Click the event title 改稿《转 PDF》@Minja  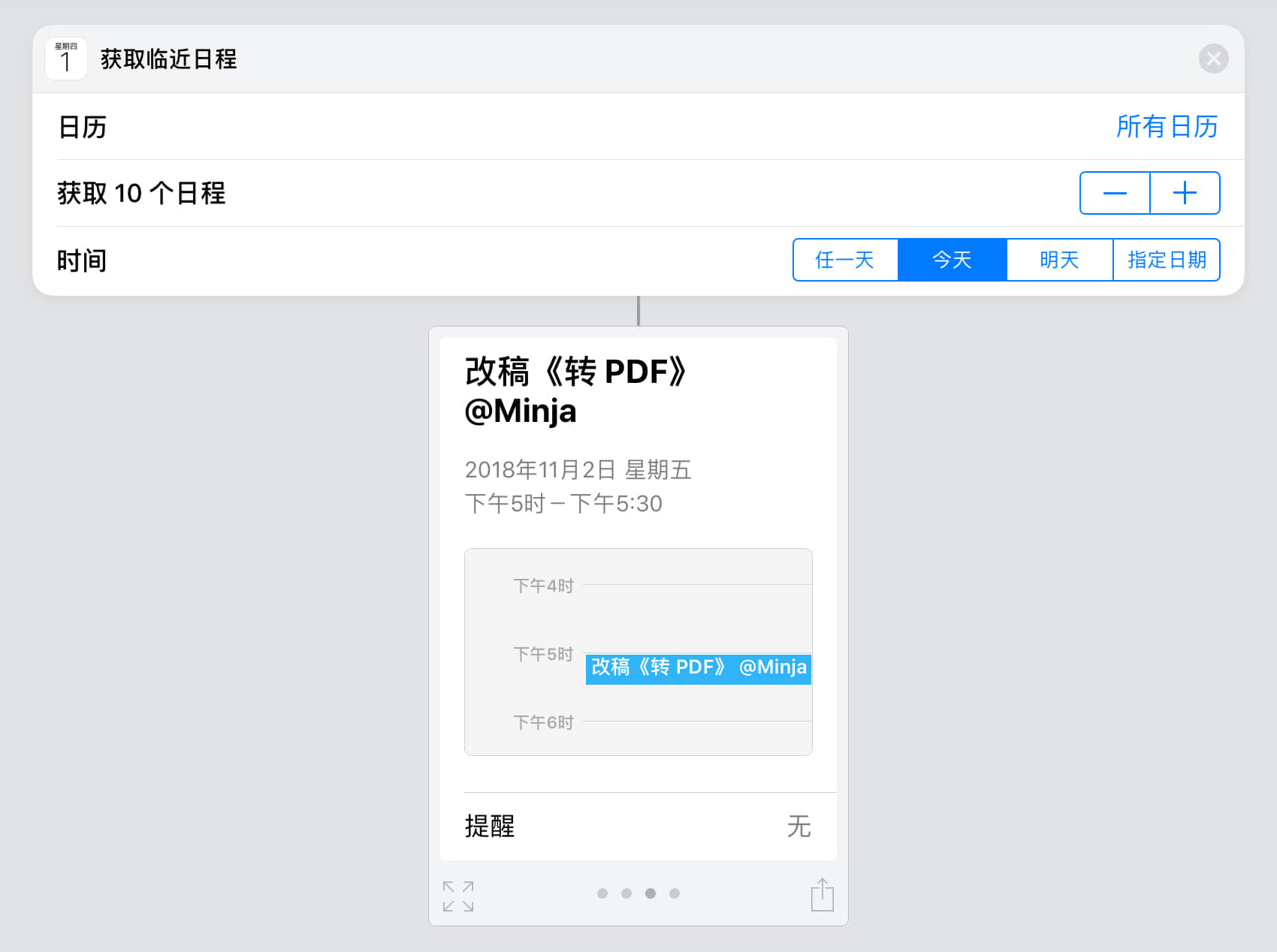coord(575,390)
